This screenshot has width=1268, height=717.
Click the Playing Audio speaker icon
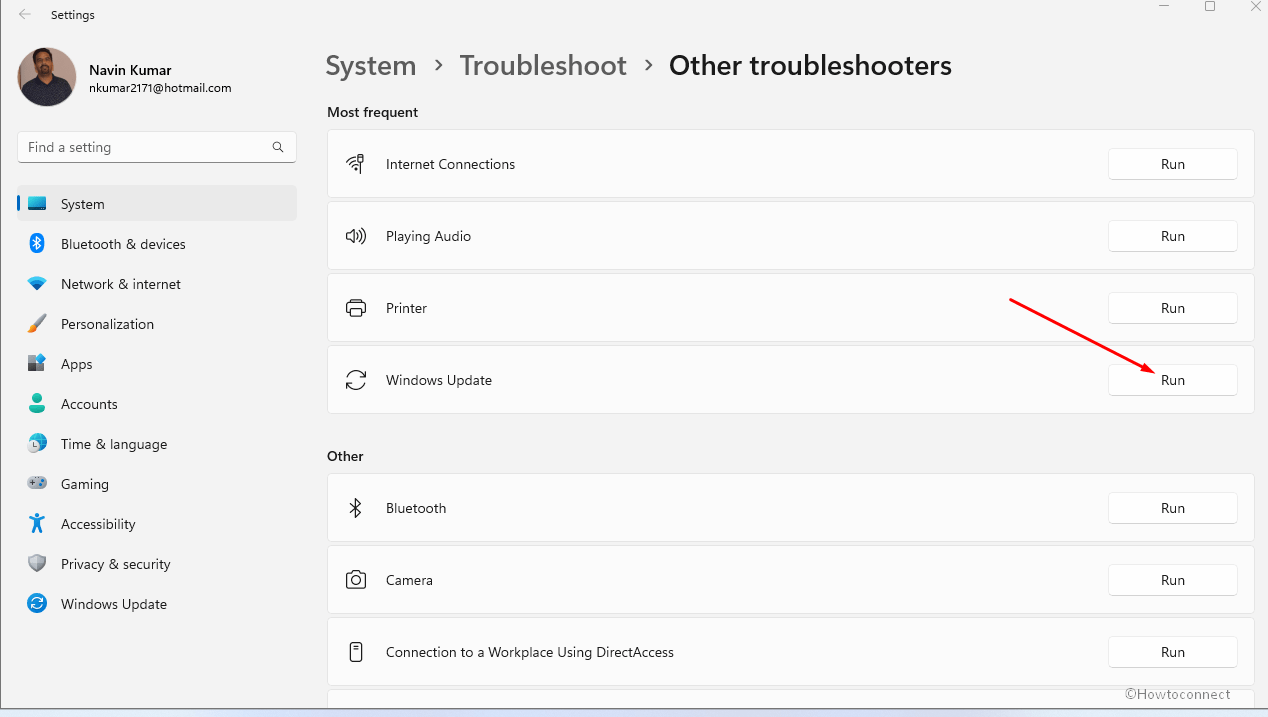click(x=355, y=236)
